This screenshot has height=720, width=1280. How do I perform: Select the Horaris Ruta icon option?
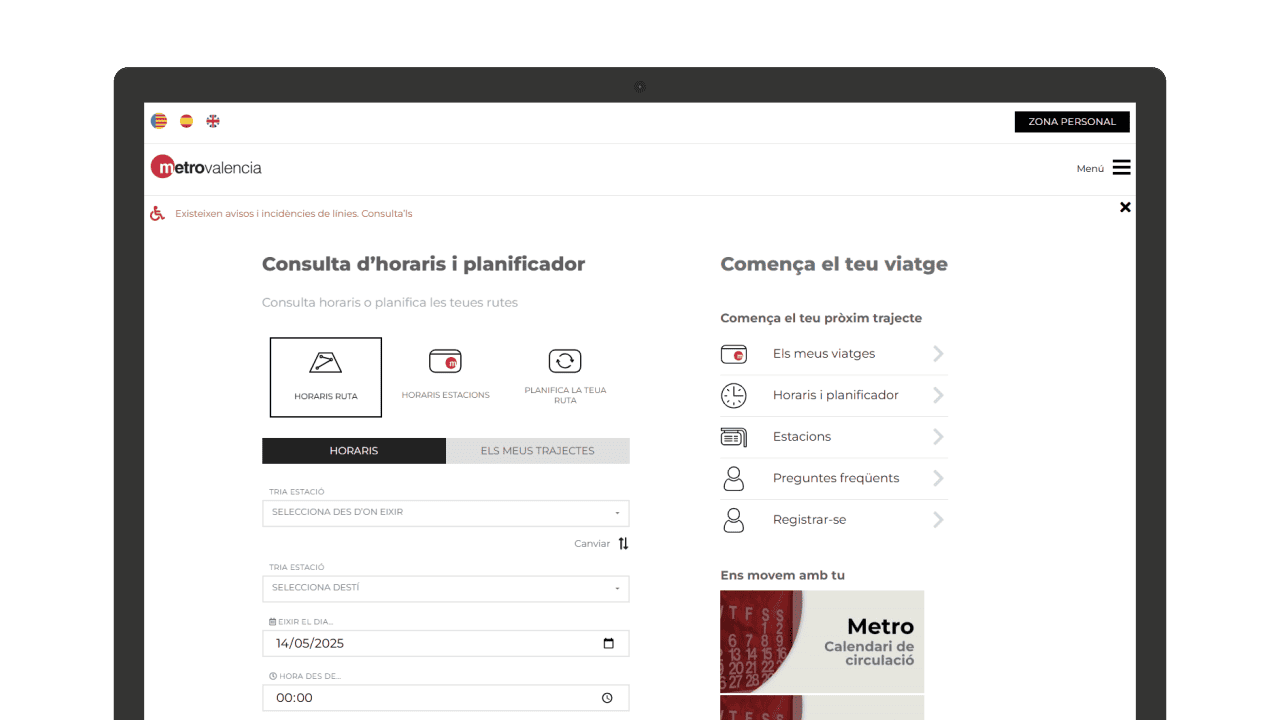(x=326, y=377)
